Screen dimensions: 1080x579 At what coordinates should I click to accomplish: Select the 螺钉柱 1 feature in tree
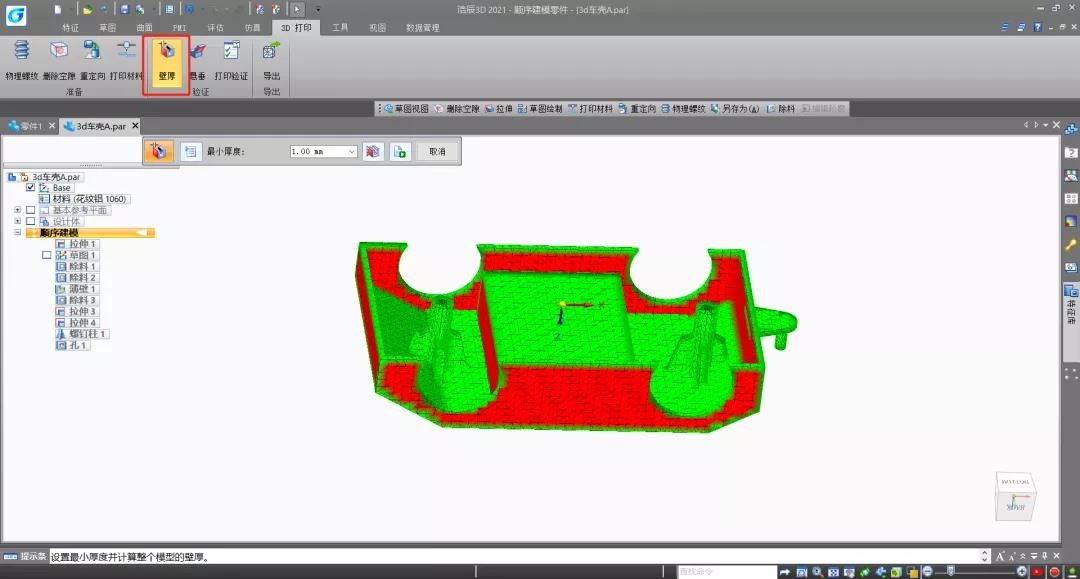pyautogui.click(x=81, y=334)
